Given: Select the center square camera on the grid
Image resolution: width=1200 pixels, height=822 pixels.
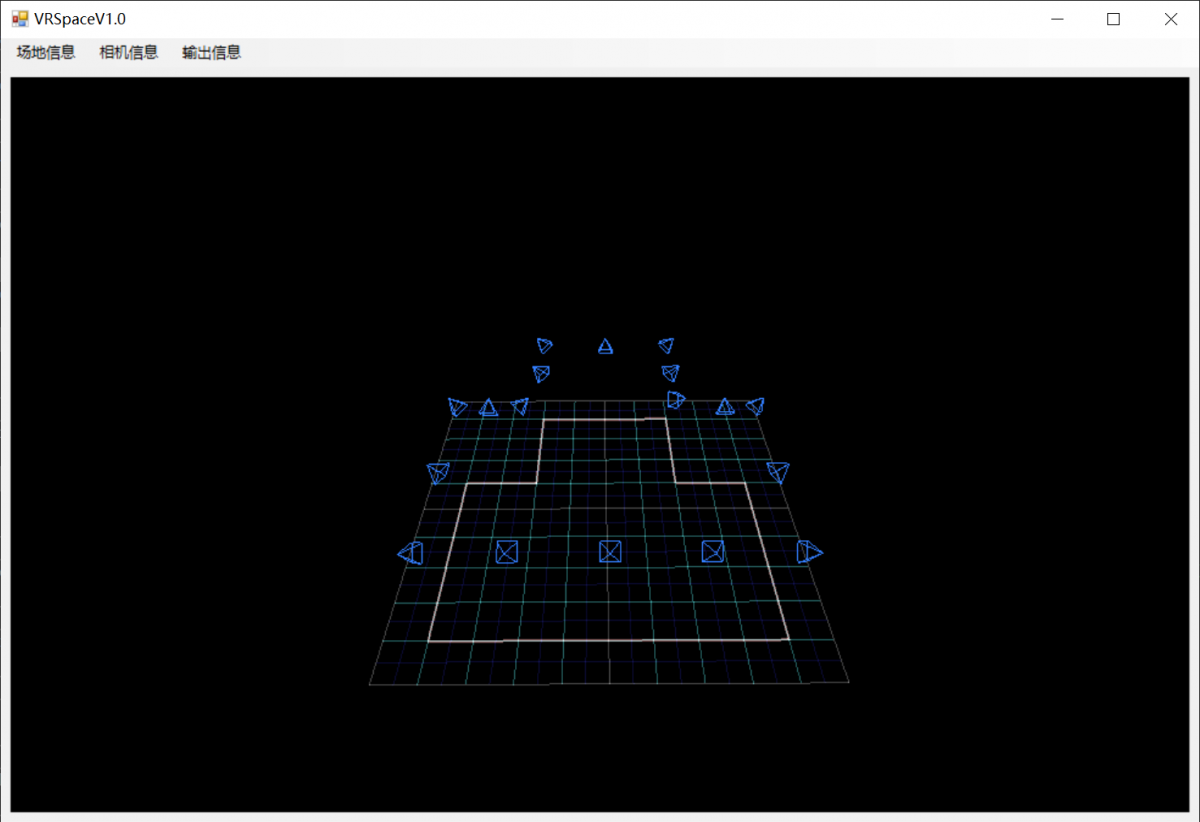Looking at the screenshot, I should coord(610,551).
